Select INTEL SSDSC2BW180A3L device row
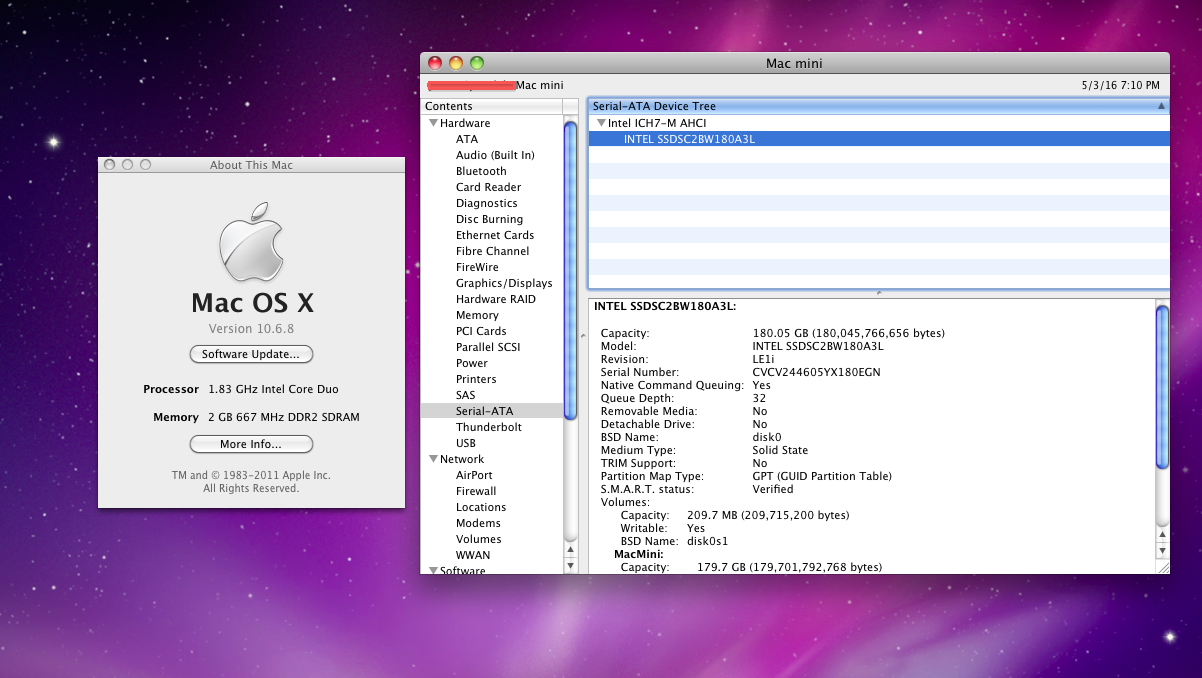 coord(879,139)
